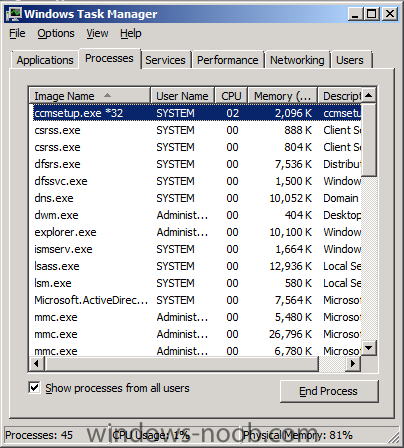The image size is (404, 448).
Task: Click the horizontal scrollbar thumb
Action: 182,363
